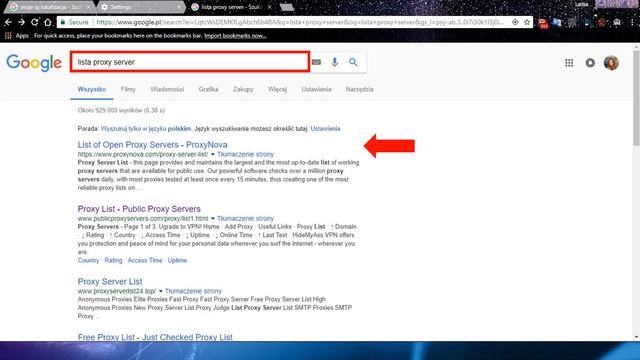Click 'Tłumaczenie strony' for the Public Proxy Servers result

245,218
